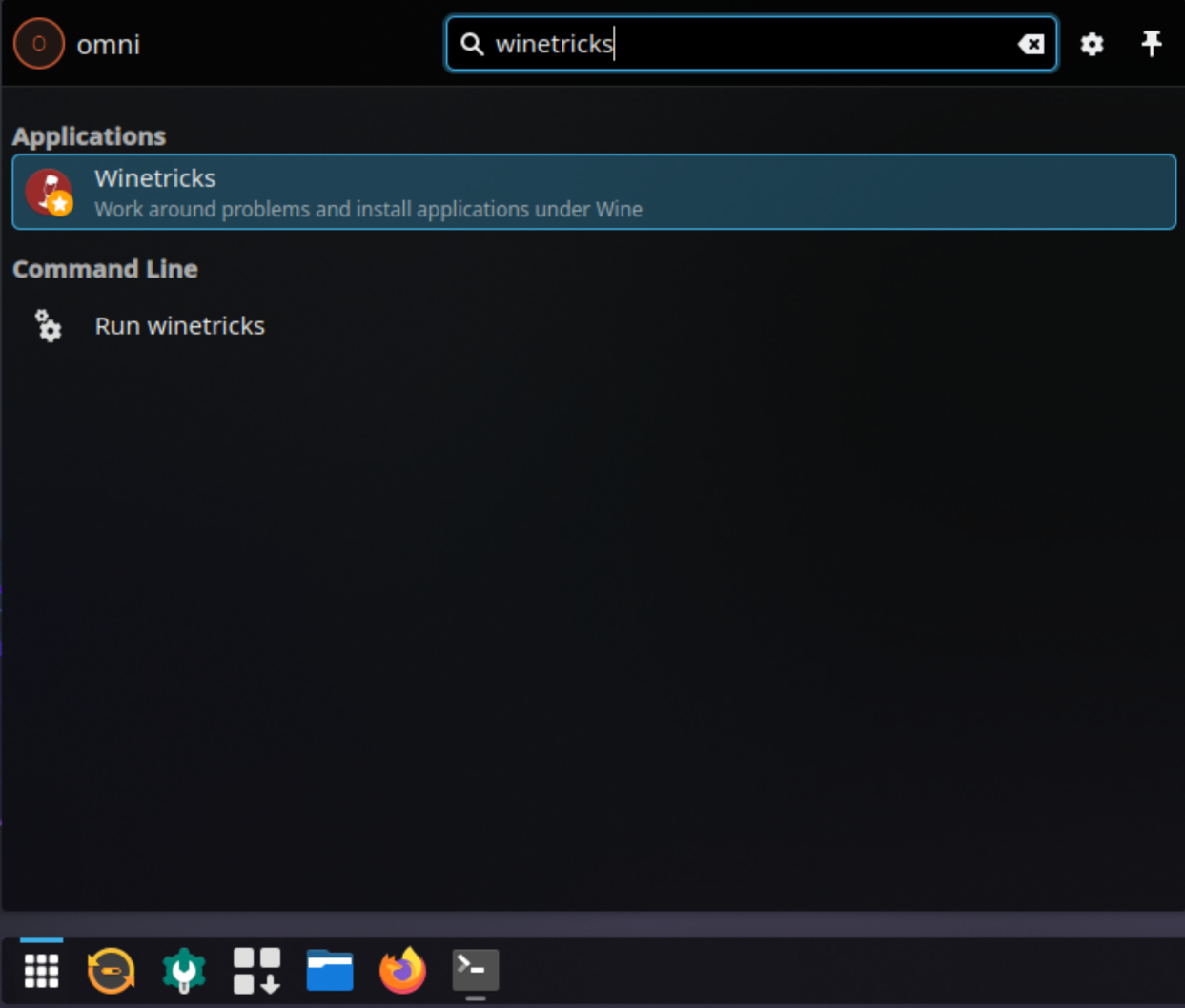Image resolution: width=1185 pixels, height=1008 pixels.
Task: Launch Firefox from the taskbar
Action: point(402,971)
